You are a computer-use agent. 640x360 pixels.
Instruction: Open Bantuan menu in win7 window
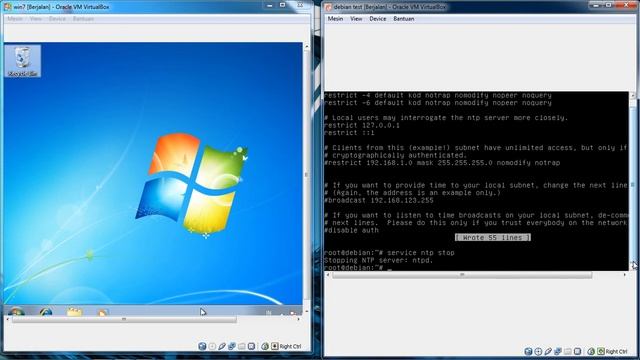pyautogui.click(x=83, y=19)
